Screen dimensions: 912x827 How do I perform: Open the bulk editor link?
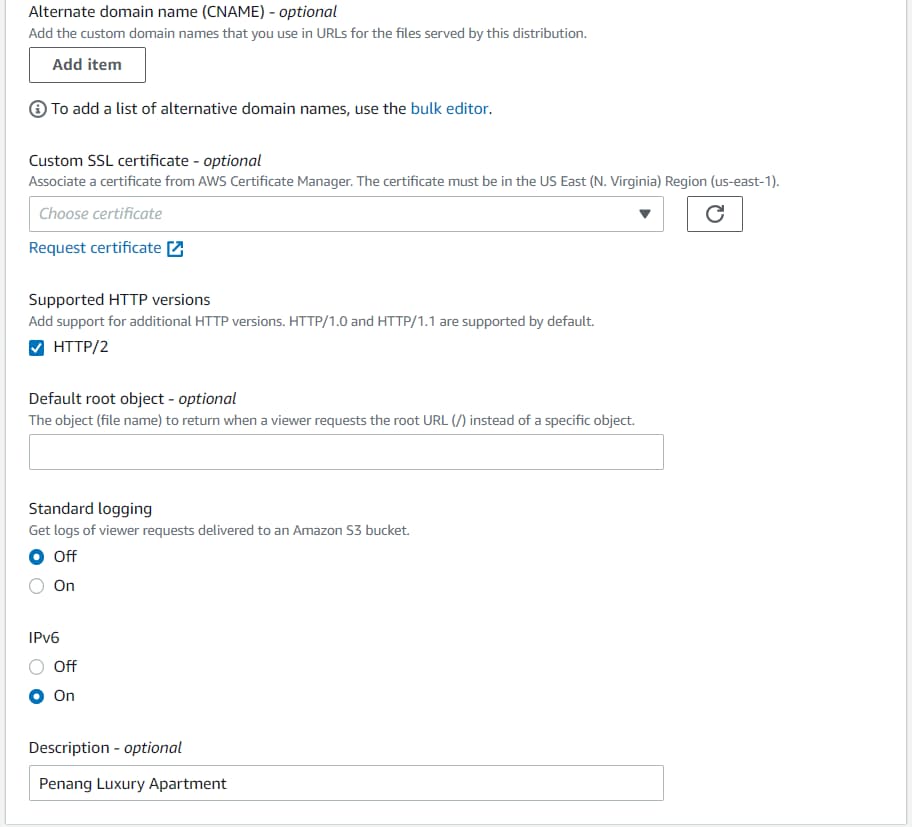pyautogui.click(x=449, y=109)
